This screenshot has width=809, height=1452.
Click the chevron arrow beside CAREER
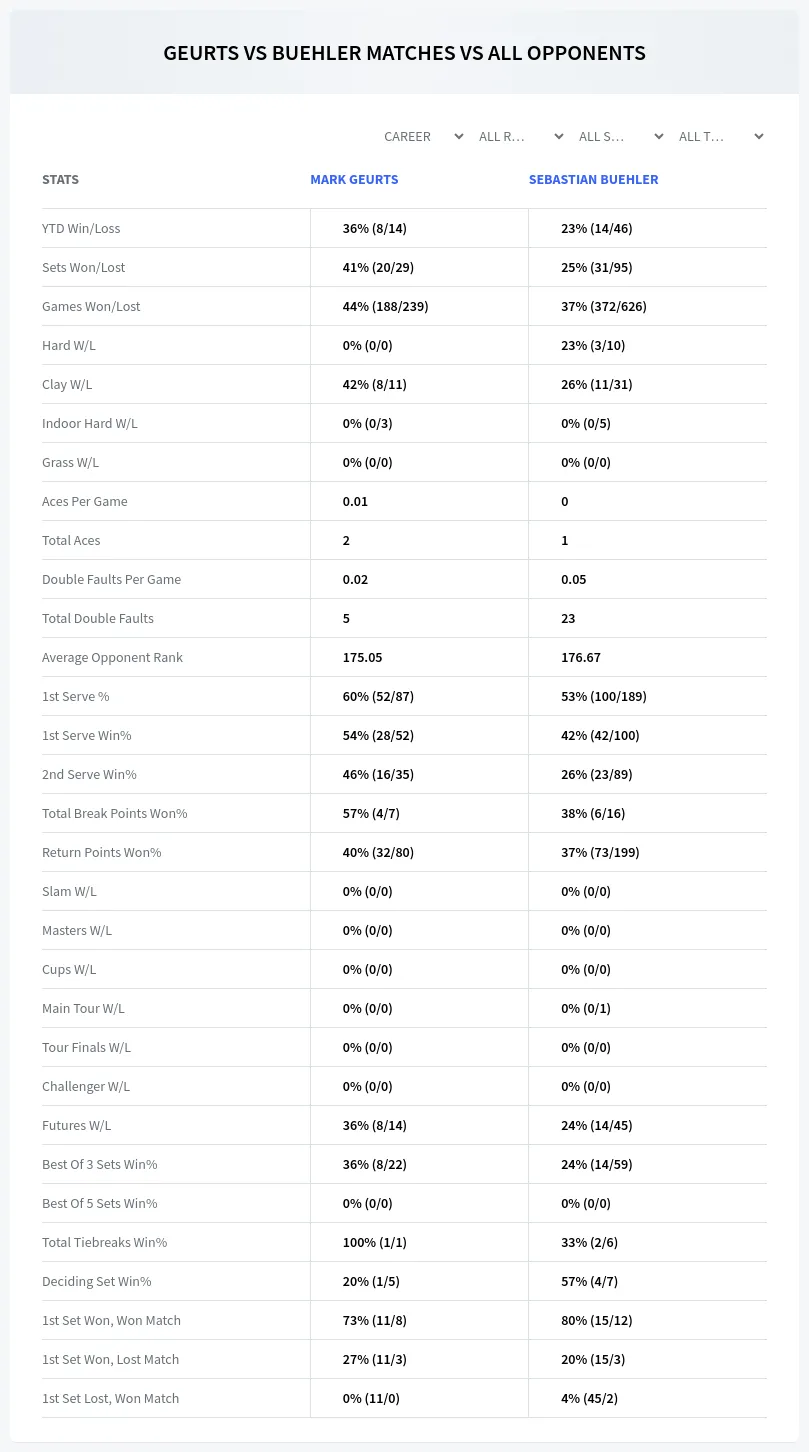(x=458, y=136)
